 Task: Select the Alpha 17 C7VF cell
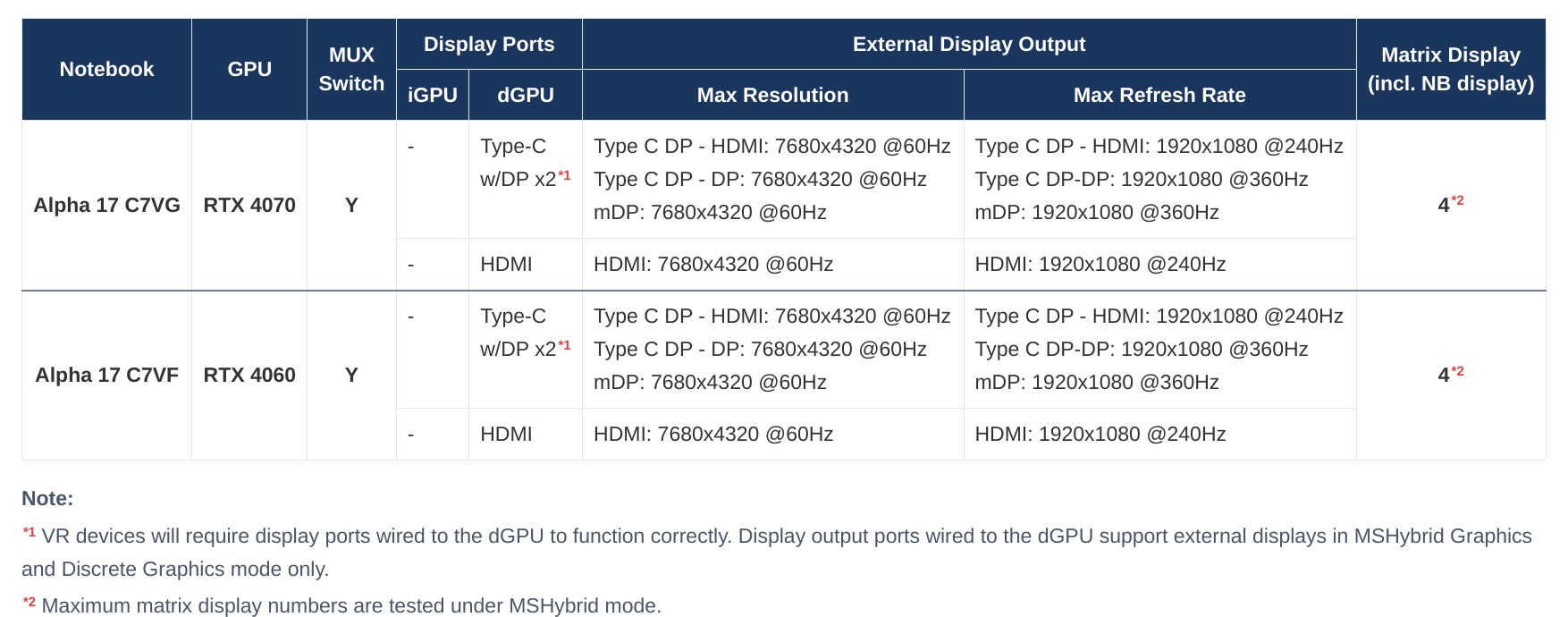pos(106,375)
